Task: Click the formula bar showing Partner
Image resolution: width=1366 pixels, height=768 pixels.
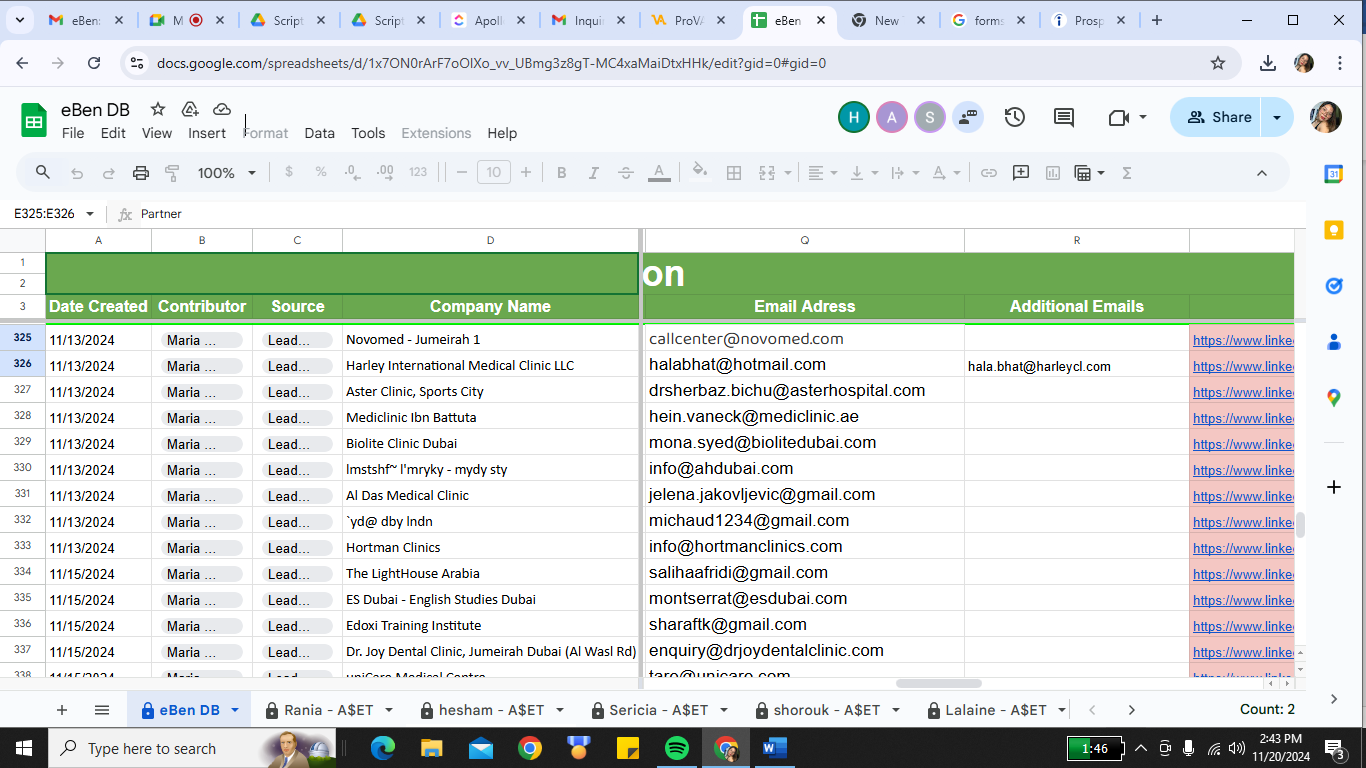Action: pyautogui.click(x=718, y=214)
